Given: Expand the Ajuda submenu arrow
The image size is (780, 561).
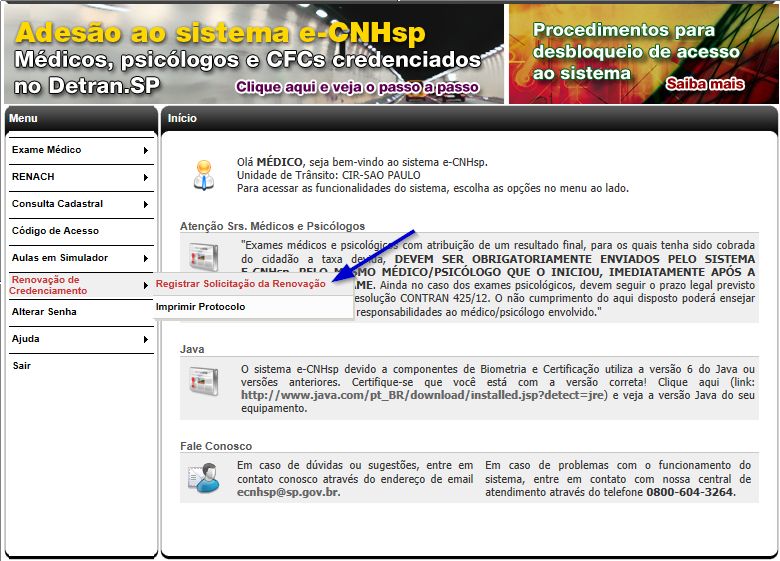Looking at the screenshot, I should (146, 339).
